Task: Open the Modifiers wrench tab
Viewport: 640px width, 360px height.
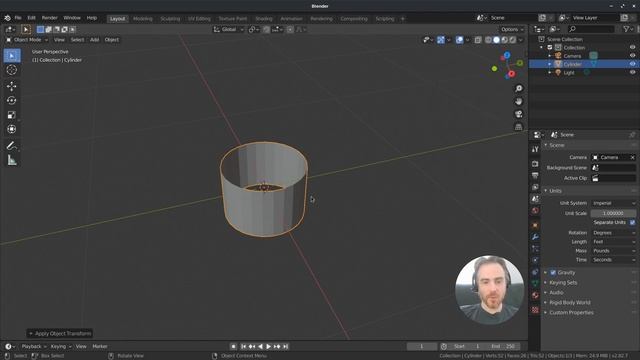Action: (535, 237)
